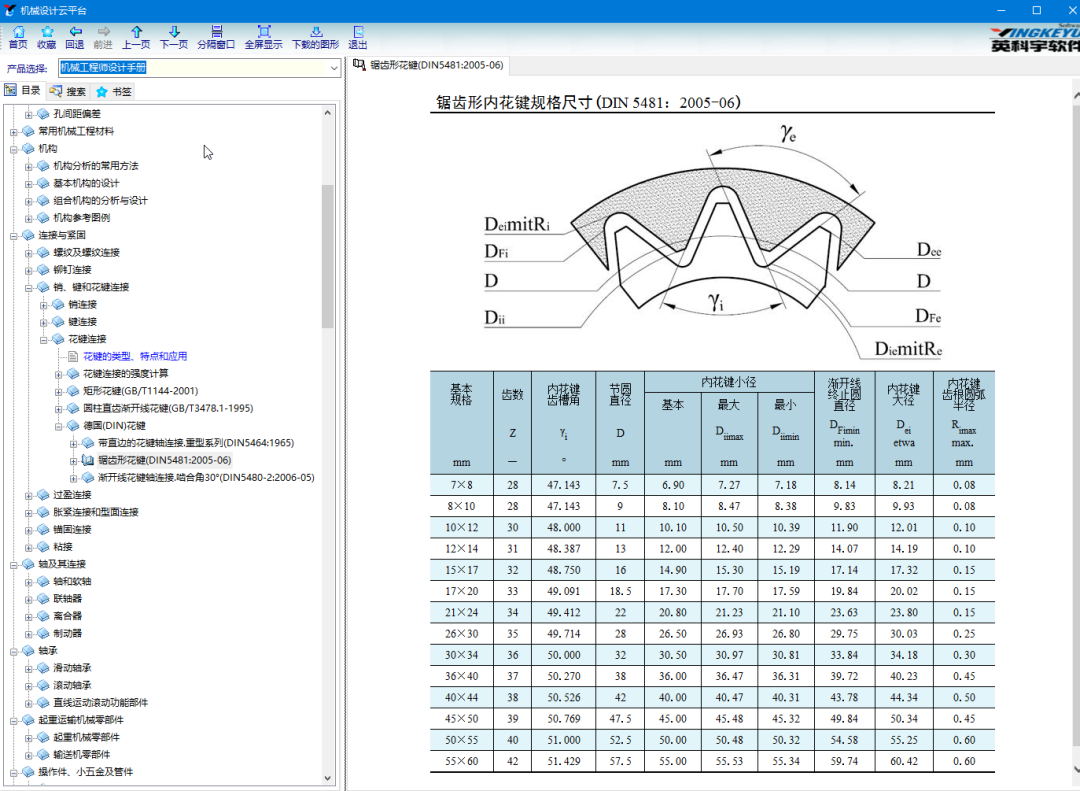Screen dimensions: 1080x791
Task: Click the tree panel scroll-down arrow
Action: pos(328,778)
